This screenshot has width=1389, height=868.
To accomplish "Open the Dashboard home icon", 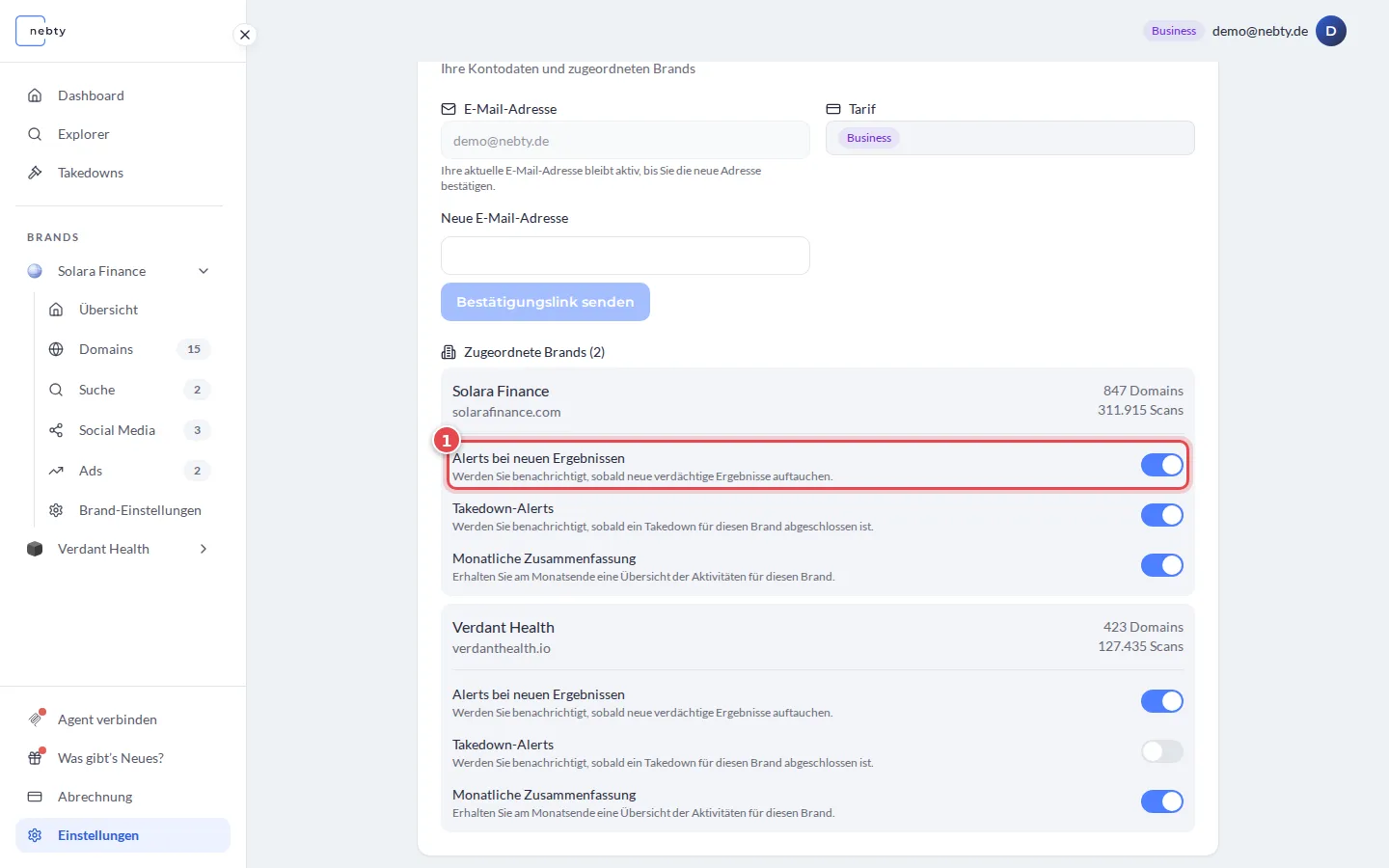I will coord(35,95).
